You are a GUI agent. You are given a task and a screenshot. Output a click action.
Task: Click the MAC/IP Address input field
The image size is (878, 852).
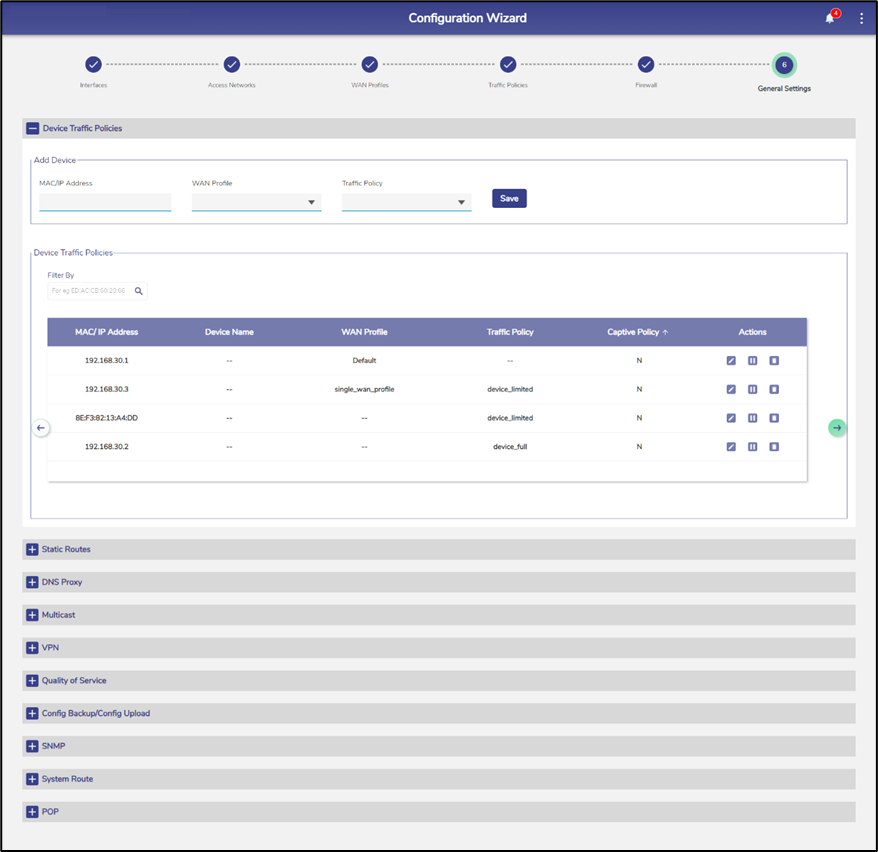105,202
